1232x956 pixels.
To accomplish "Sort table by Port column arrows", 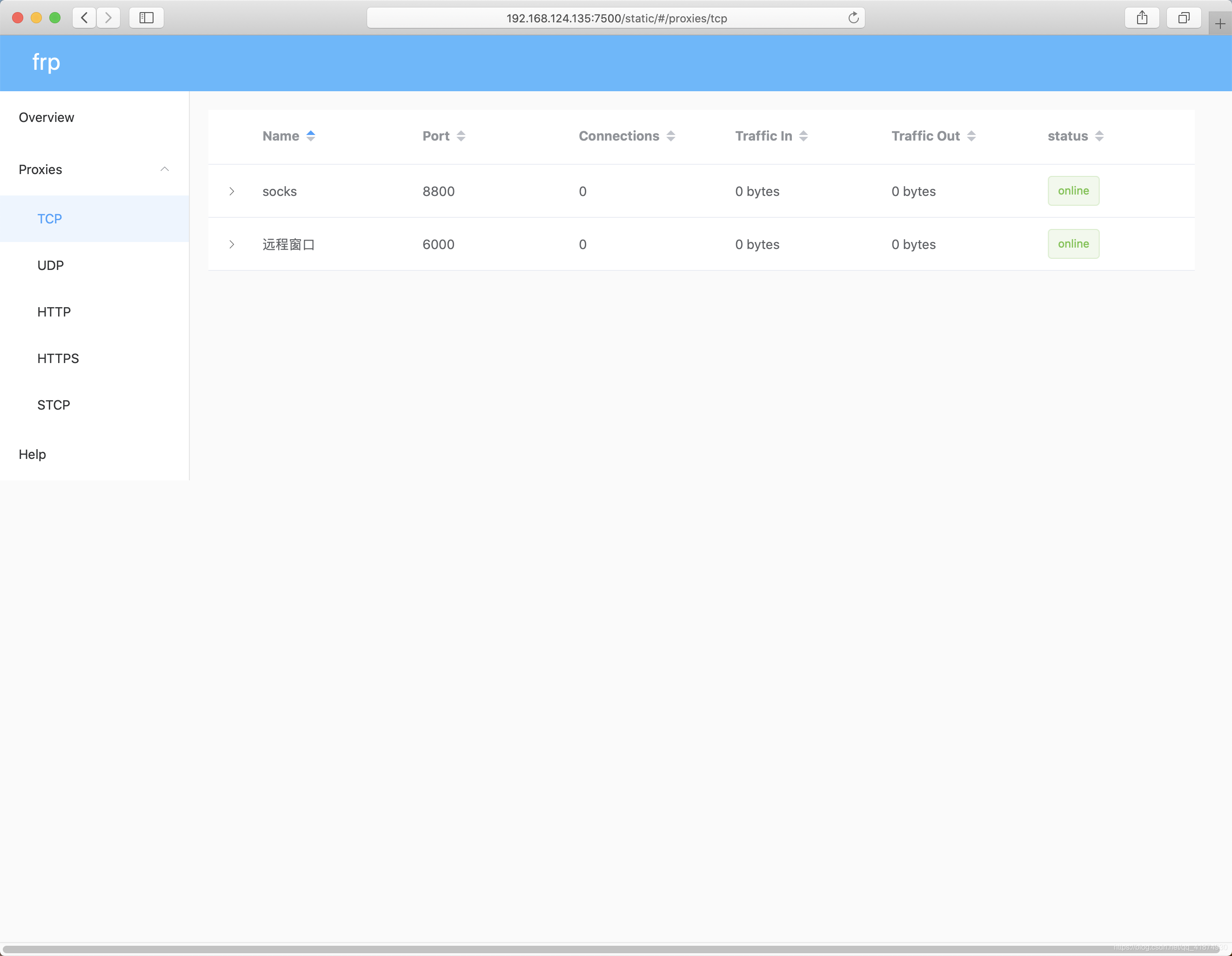I will [x=460, y=136].
